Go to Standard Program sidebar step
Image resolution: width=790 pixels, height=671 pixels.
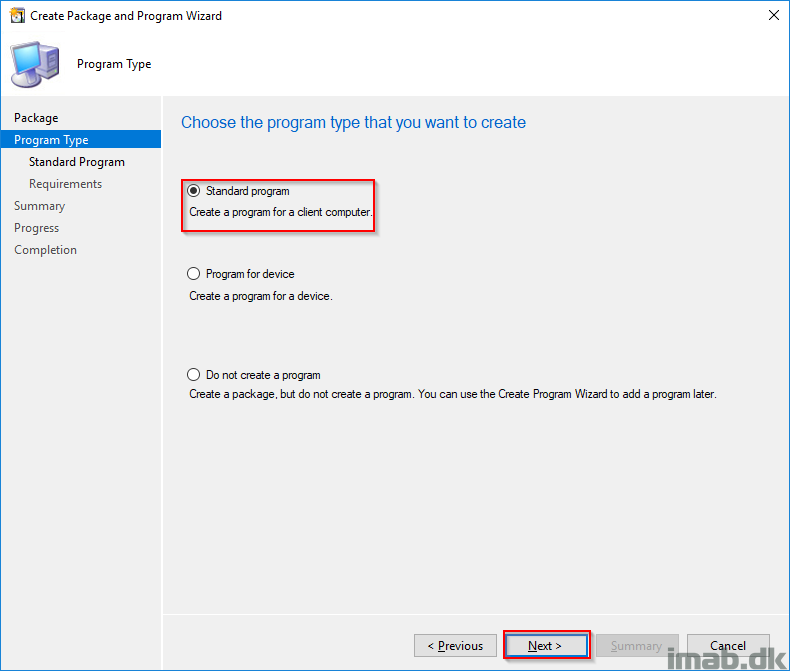coord(77,162)
